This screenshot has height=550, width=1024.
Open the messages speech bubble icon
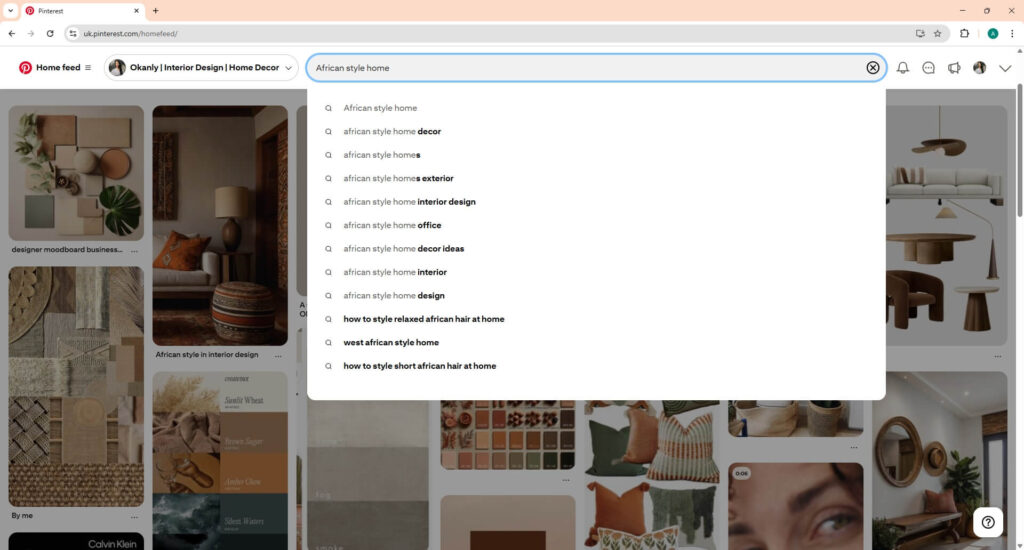(x=928, y=68)
